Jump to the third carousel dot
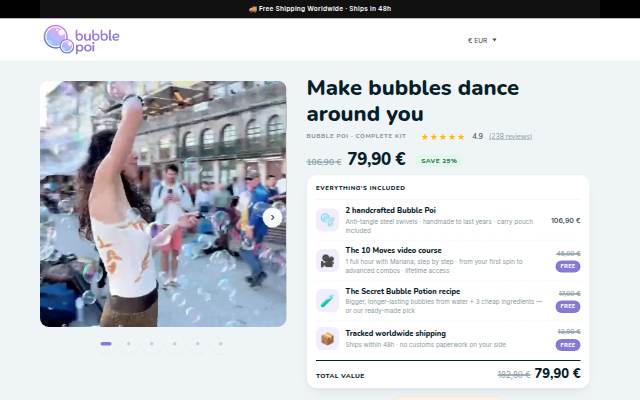 click(x=152, y=344)
